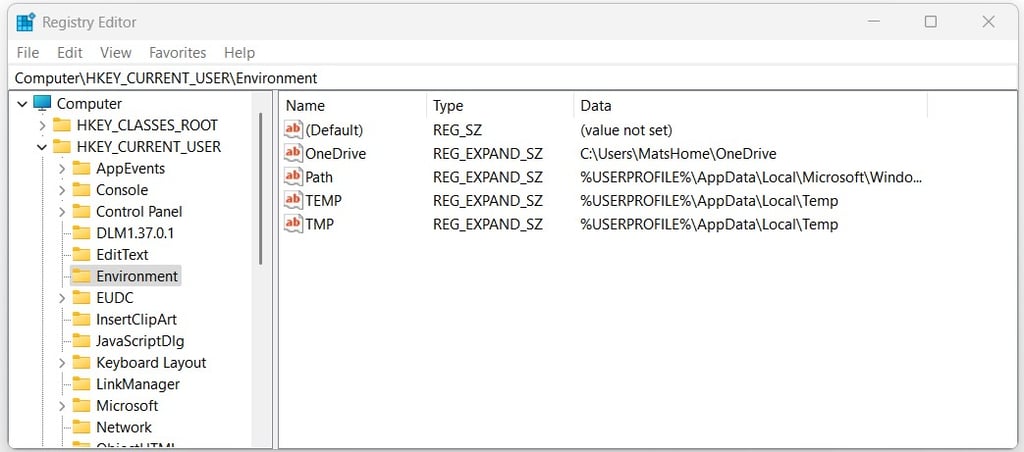Sort values by Type column header
The image size is (1024, 452).
pyautogui.click(x=500, y=106)
